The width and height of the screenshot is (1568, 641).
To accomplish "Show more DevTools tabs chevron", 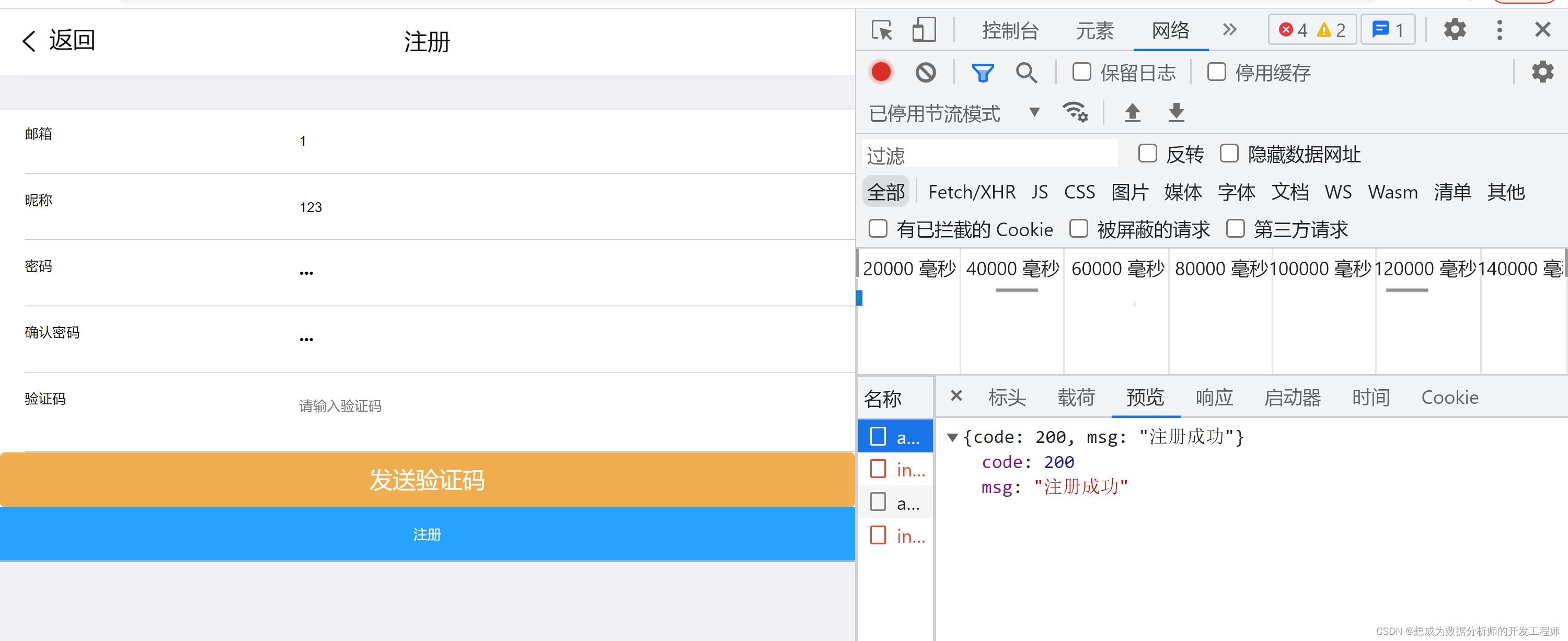I will pyautogui.click(x=1229, y=29).
